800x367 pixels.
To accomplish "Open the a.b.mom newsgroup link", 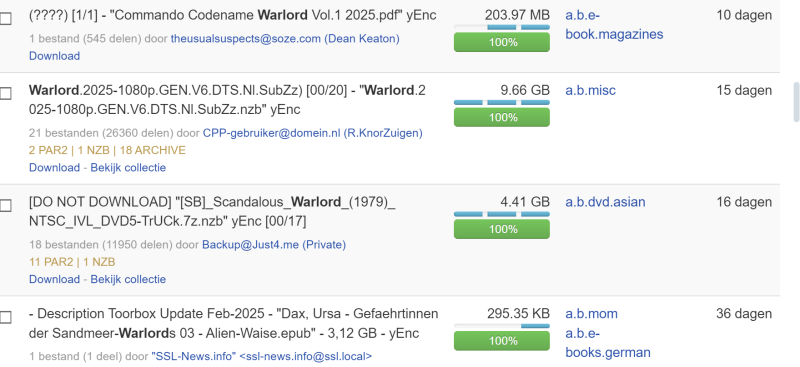I will 591,313.
